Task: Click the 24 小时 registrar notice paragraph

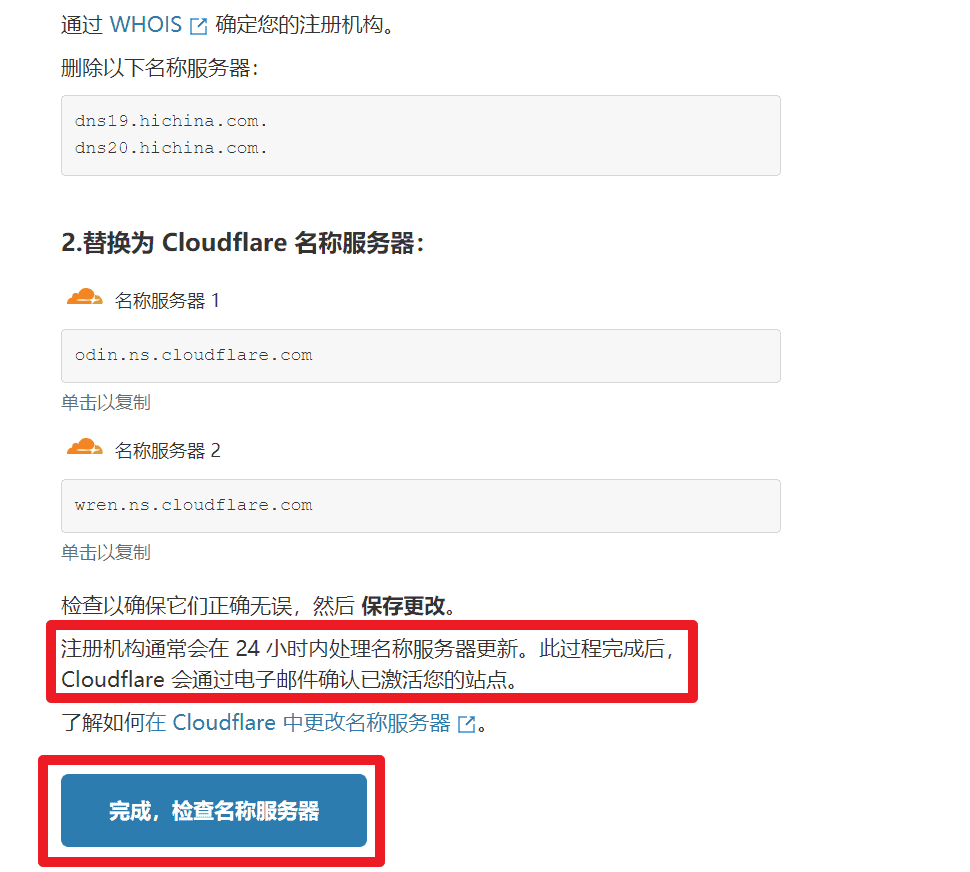Action: 369,664
